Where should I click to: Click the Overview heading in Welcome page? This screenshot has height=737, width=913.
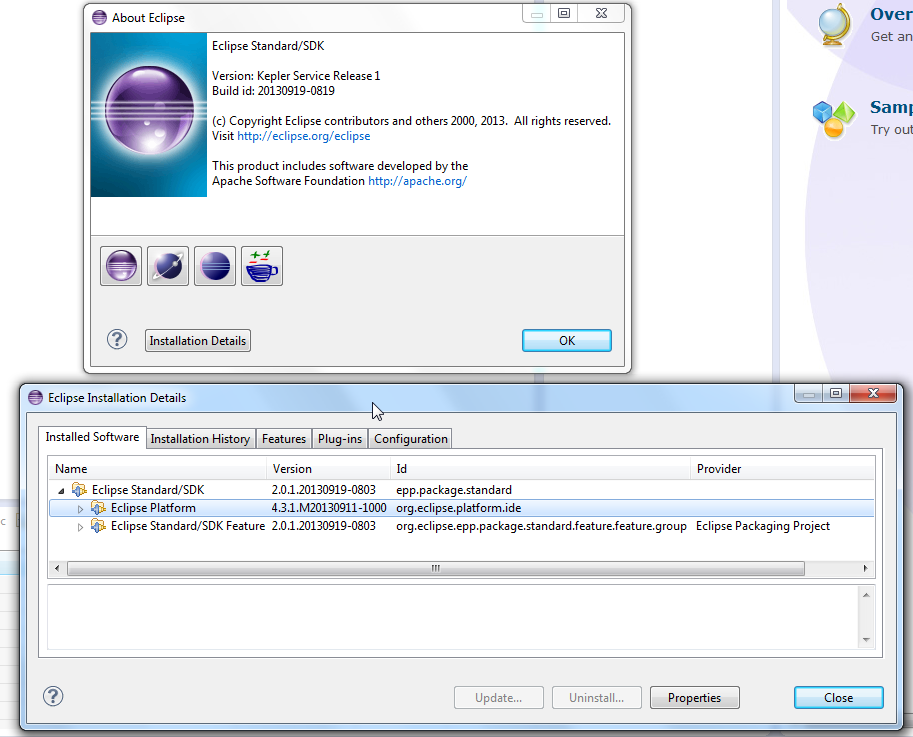tap(891, 13)
